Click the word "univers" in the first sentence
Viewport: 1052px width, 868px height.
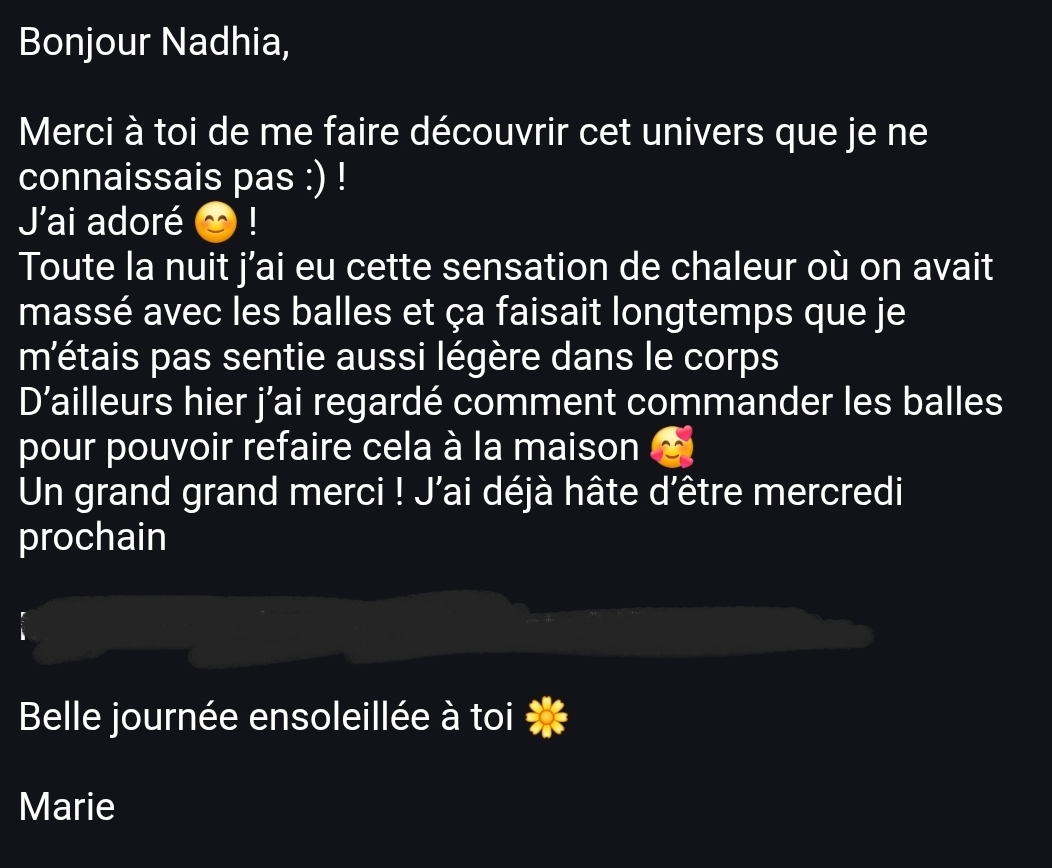point(702,132)
